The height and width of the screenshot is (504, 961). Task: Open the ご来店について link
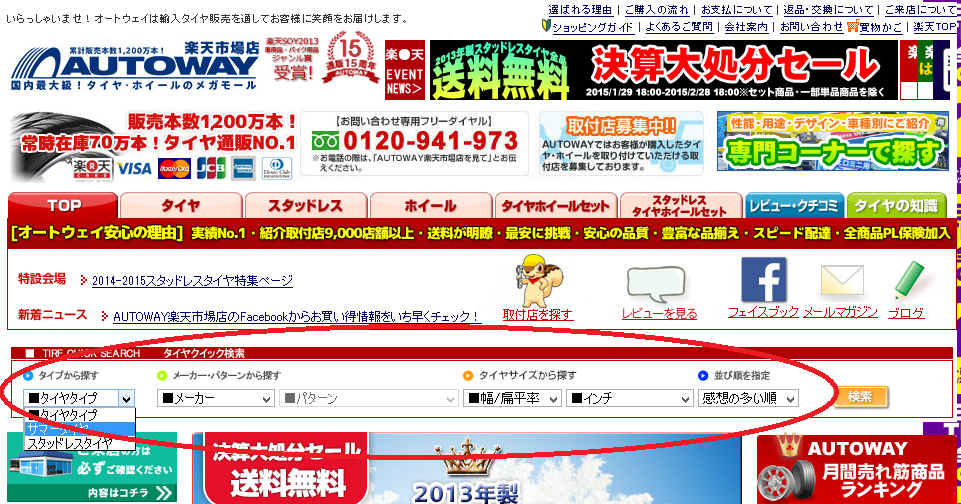point(921,10)
